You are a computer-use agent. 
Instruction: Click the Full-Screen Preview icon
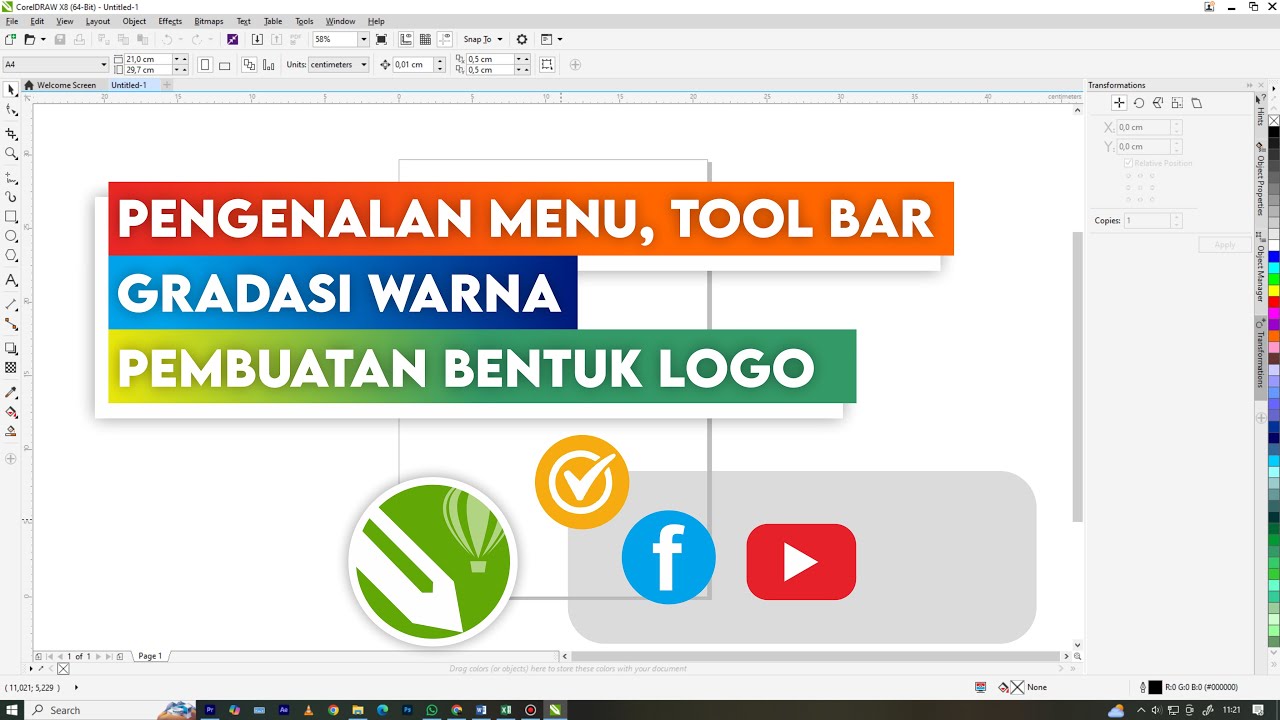point(381,39)
